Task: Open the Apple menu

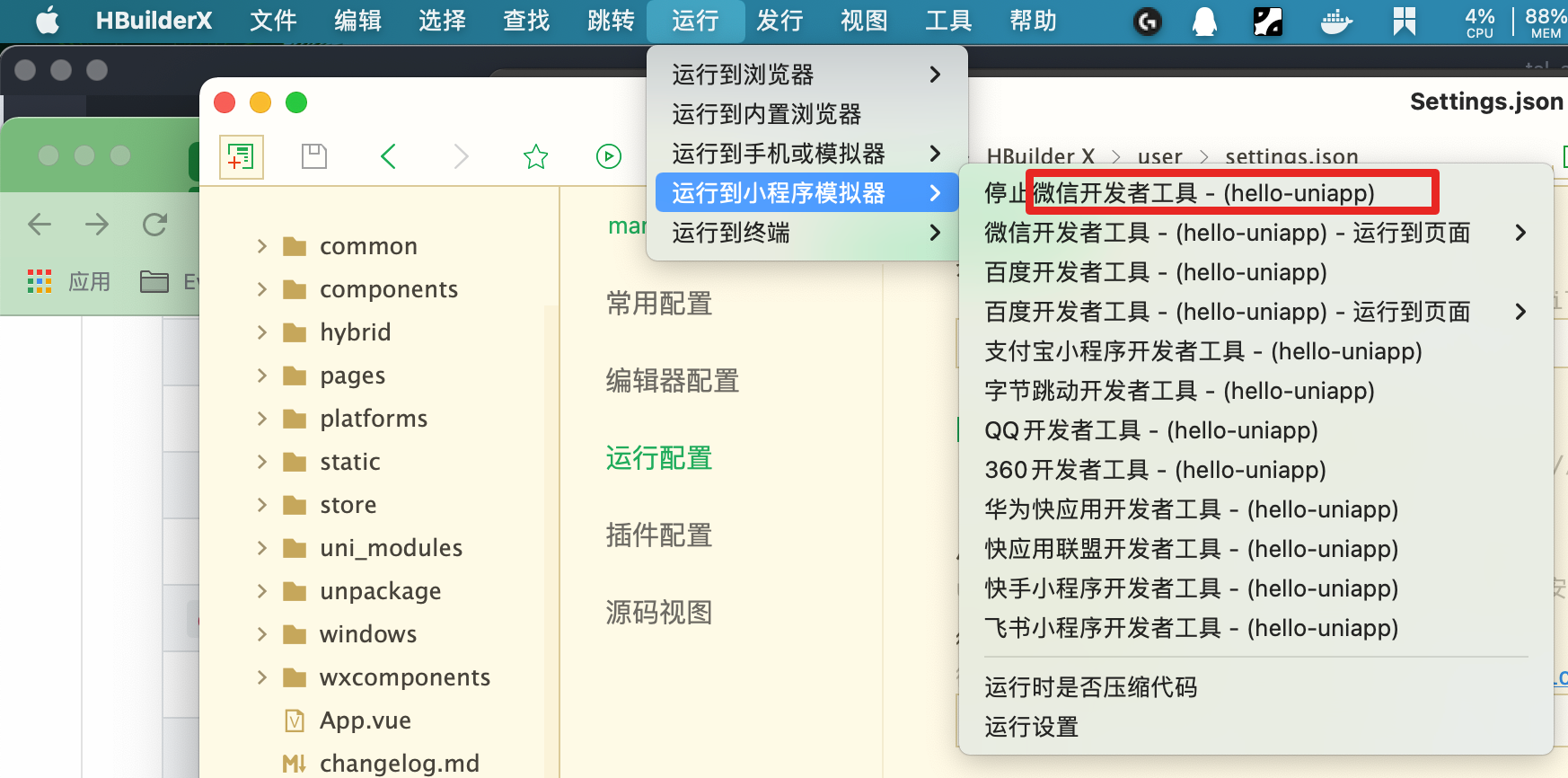Action: click(x=48, y=21)
